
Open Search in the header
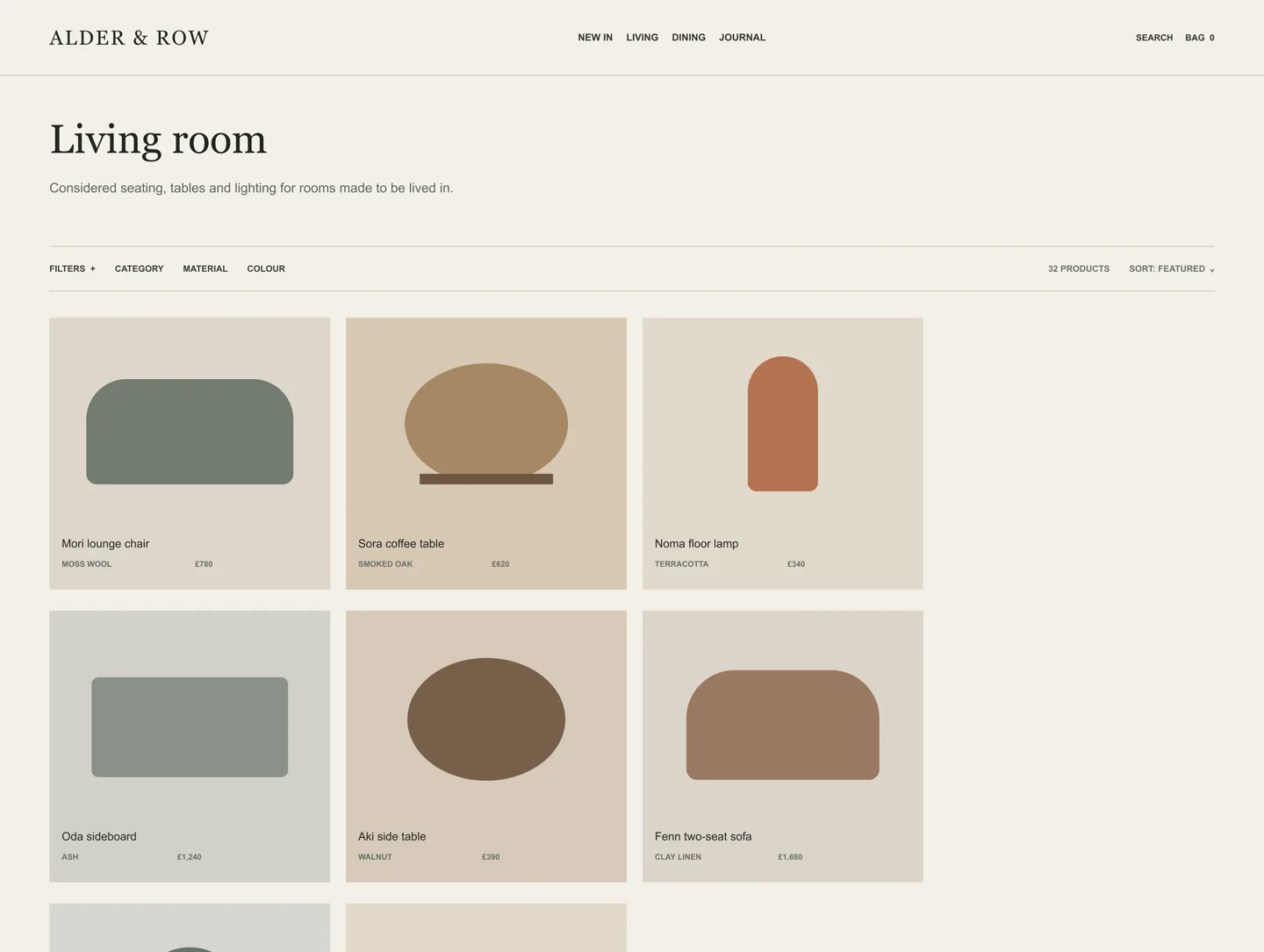click(x=1154, y=38)
